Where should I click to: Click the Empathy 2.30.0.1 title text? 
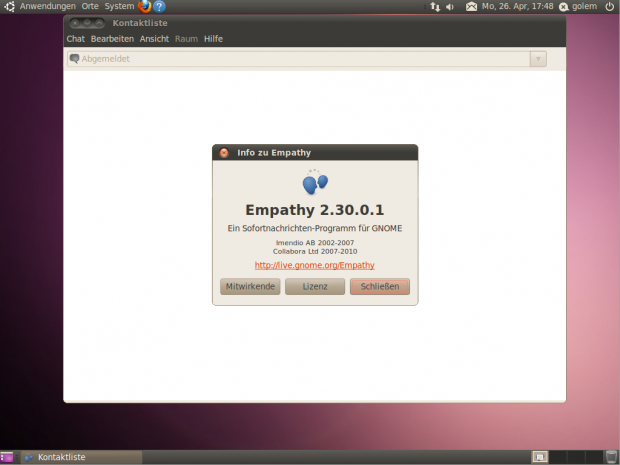[315, 210]
